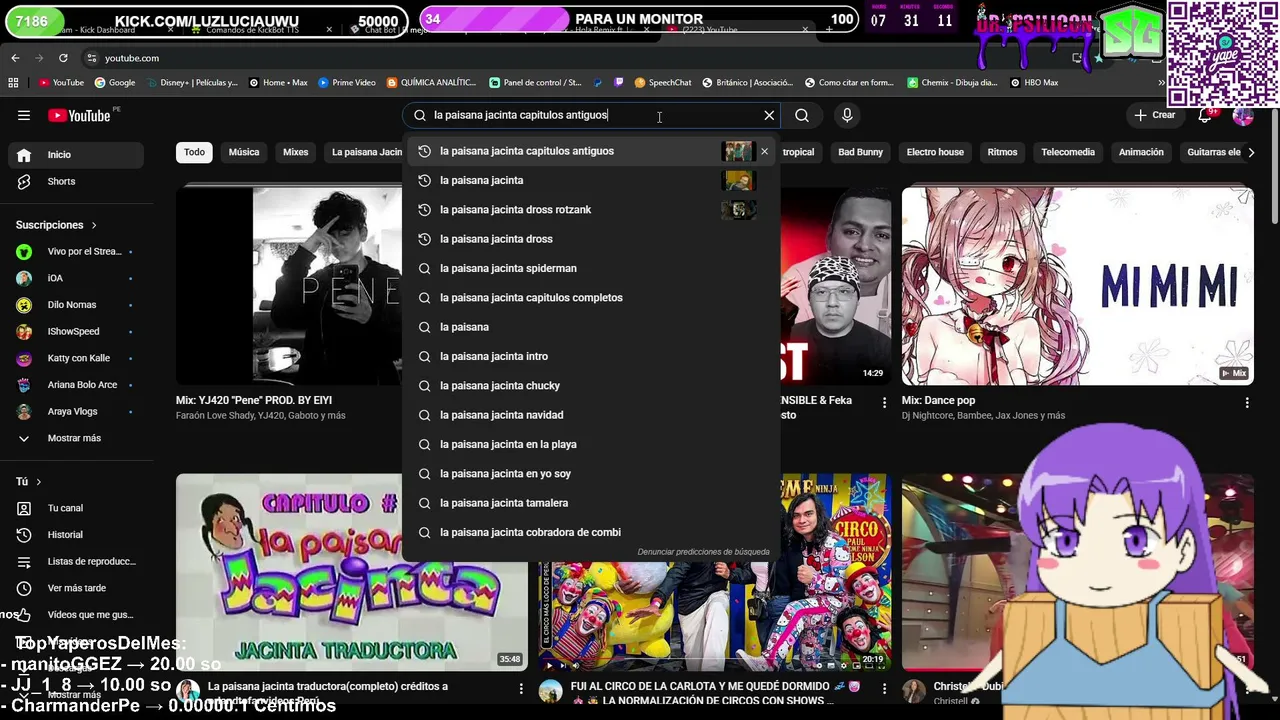Click the YouTube search input field

tap(593, 115)
